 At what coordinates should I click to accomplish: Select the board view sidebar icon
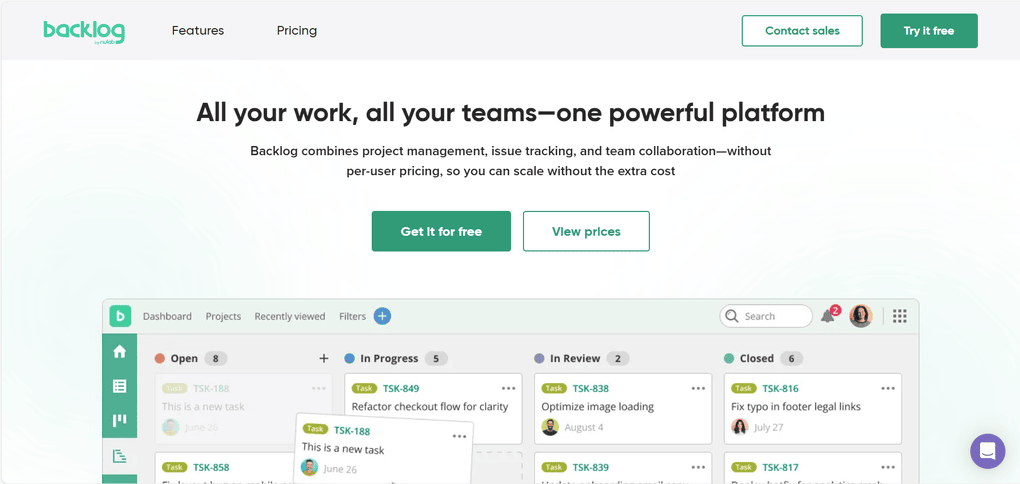pos(119,421)
